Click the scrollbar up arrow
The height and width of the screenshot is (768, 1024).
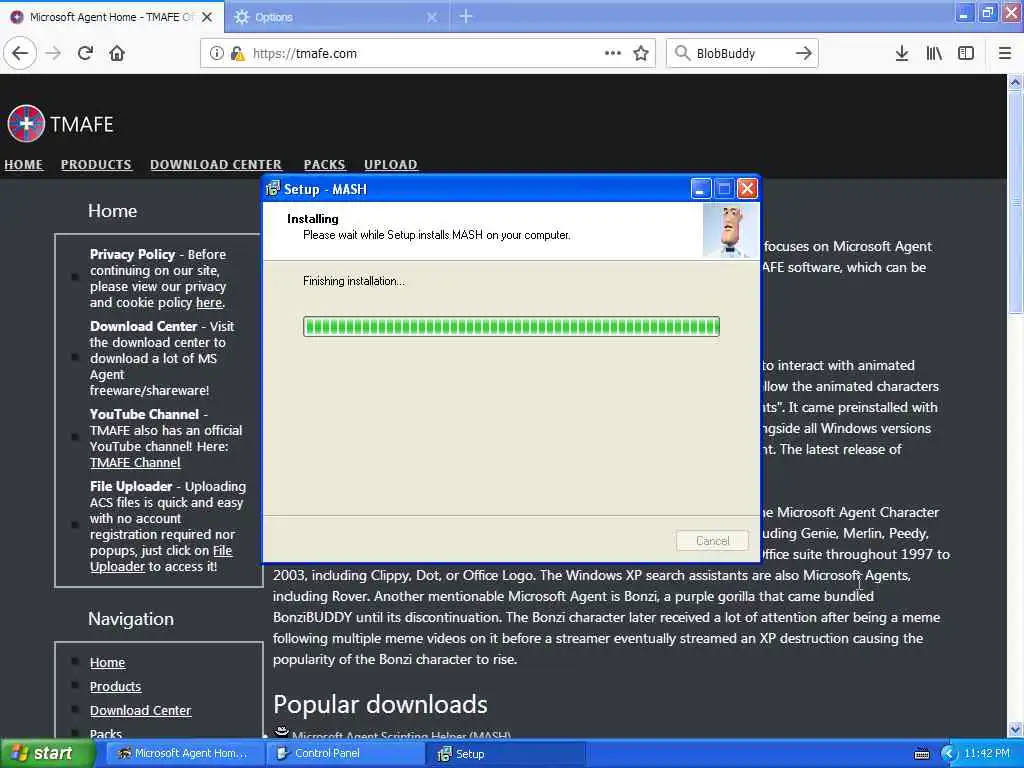point(1015,82)
